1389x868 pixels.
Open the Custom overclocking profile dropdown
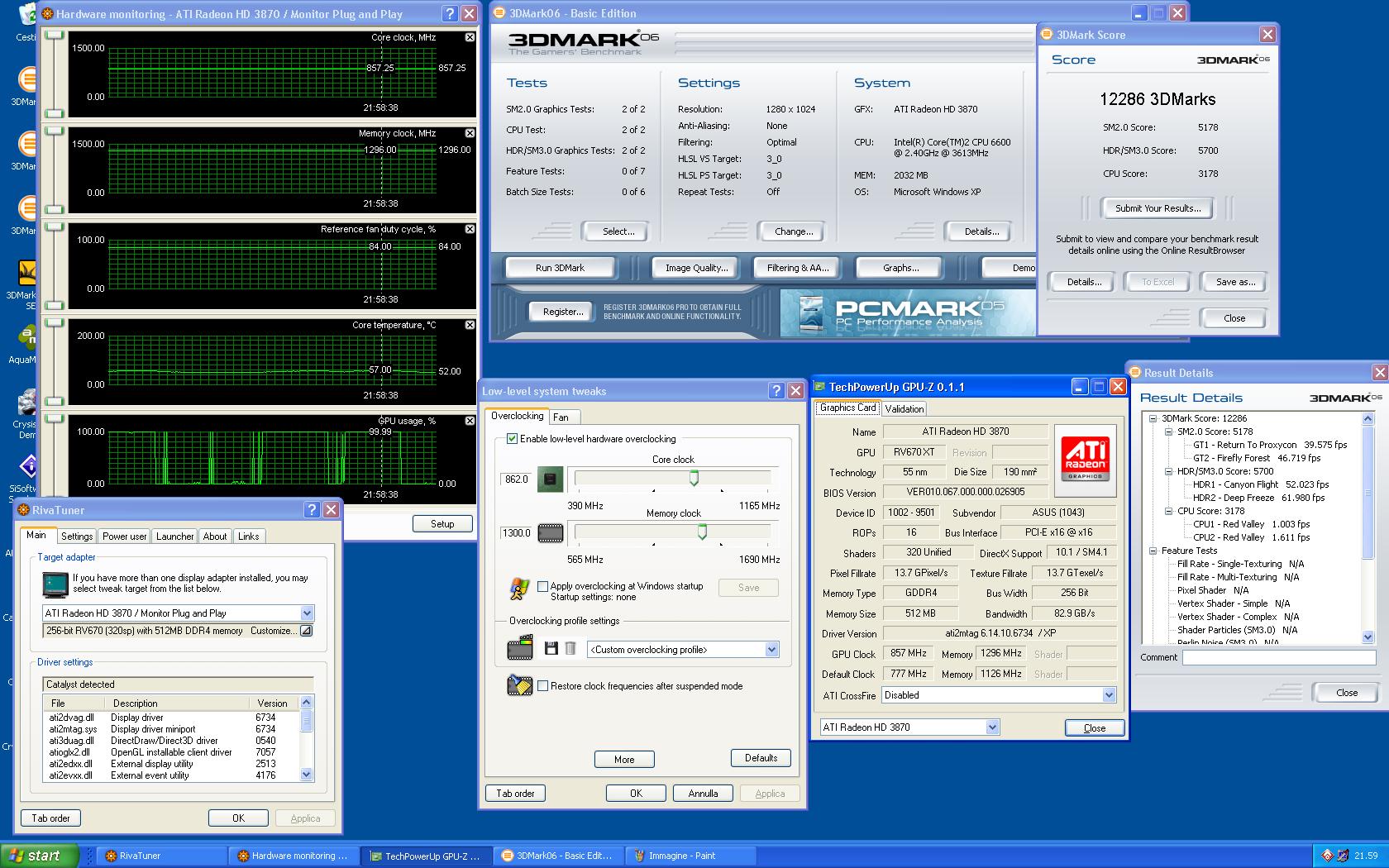pos(771,650)
